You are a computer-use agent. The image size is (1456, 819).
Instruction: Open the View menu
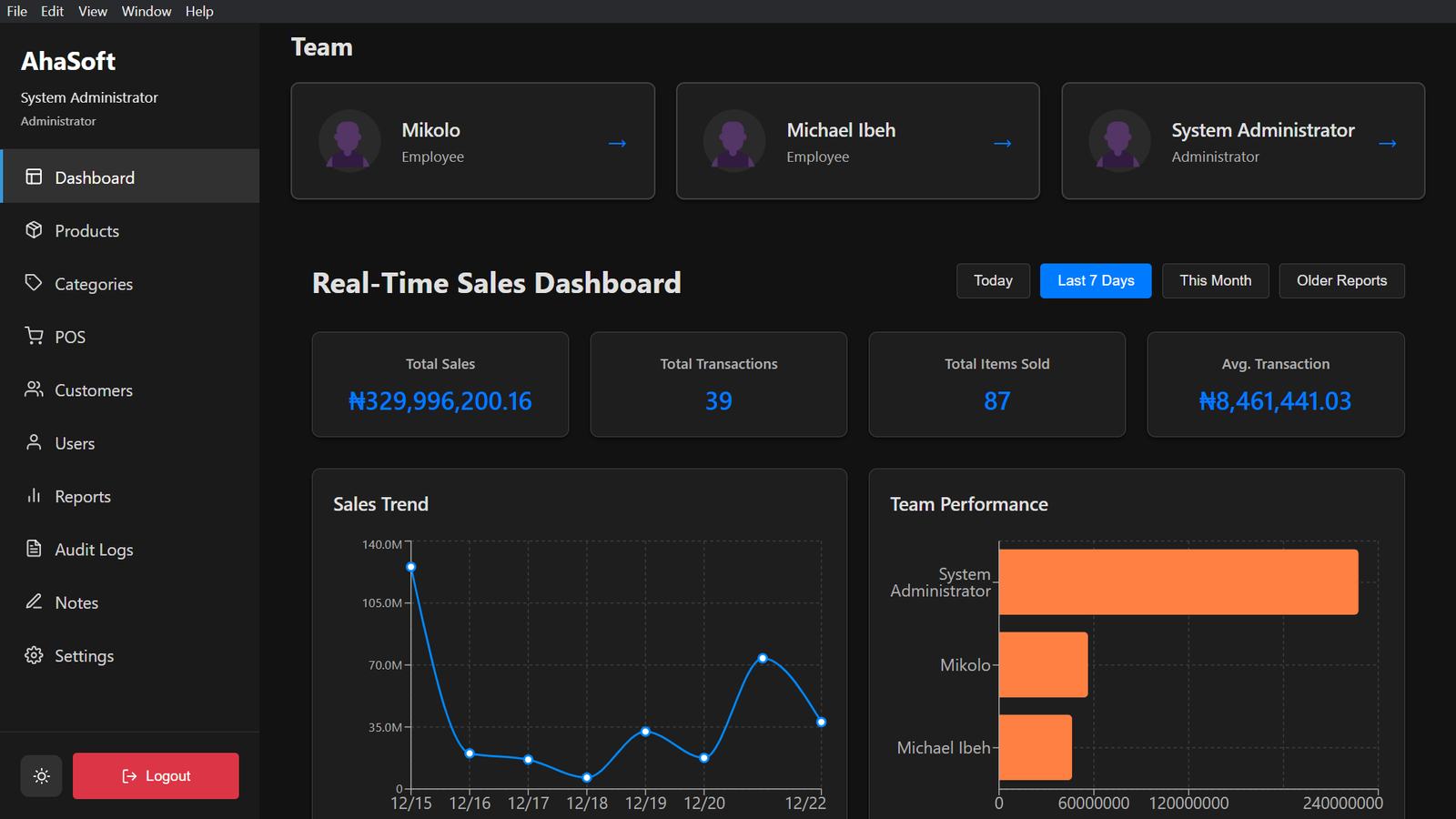click(92, 11)
